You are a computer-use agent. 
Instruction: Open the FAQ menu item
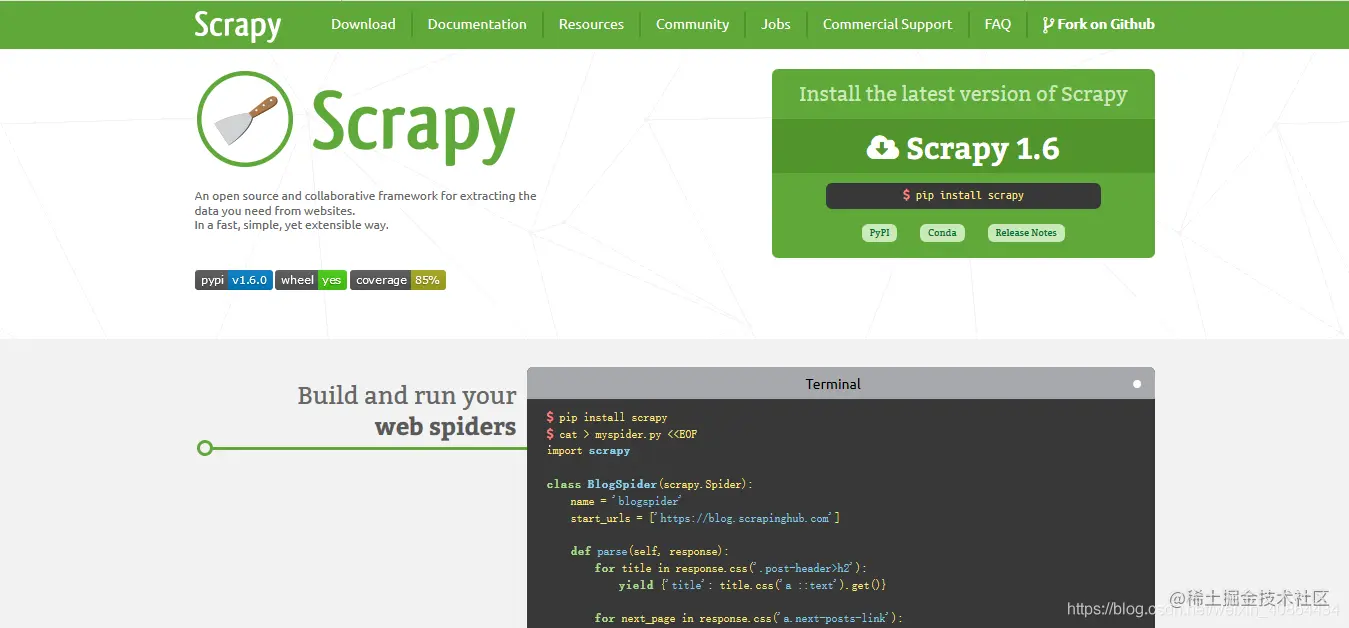[998, 24]
